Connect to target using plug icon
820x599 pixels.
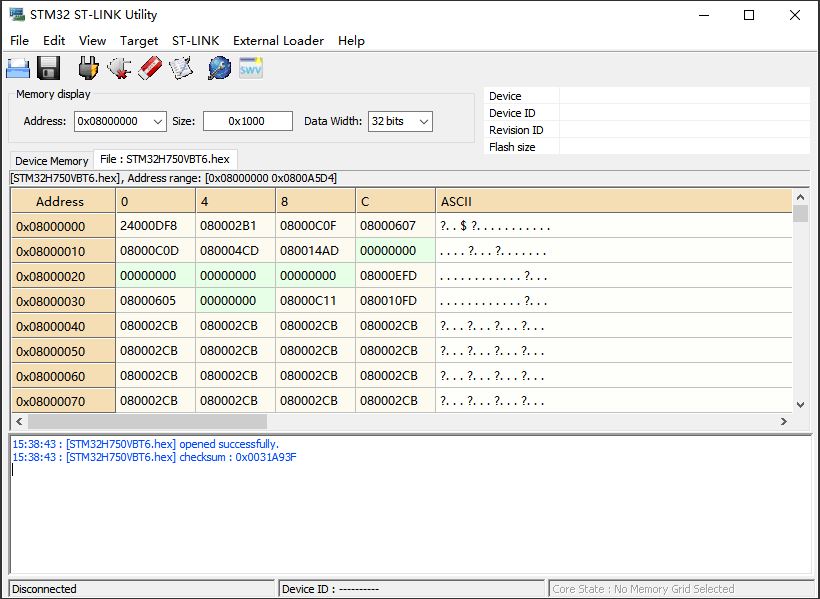(x=88, y=68)
